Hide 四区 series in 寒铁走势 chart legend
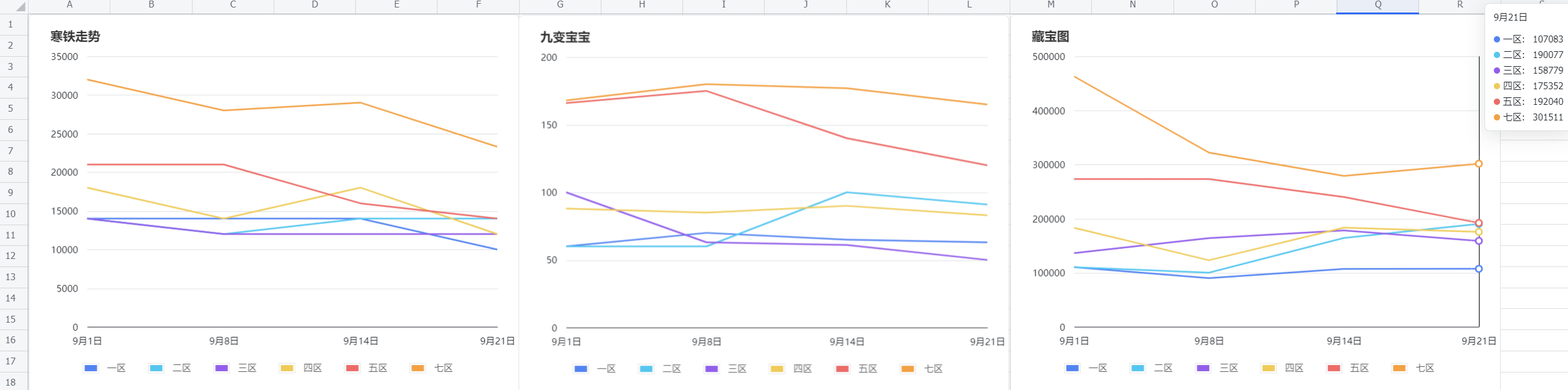Image resolution: width=1568 pixels, height=390 pixels. (301, 368)
